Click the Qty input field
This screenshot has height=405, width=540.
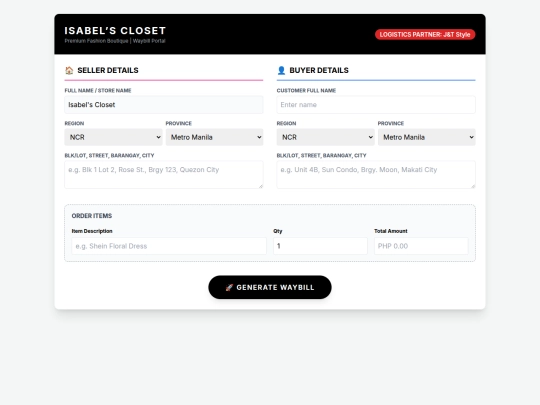coord(320,246)
